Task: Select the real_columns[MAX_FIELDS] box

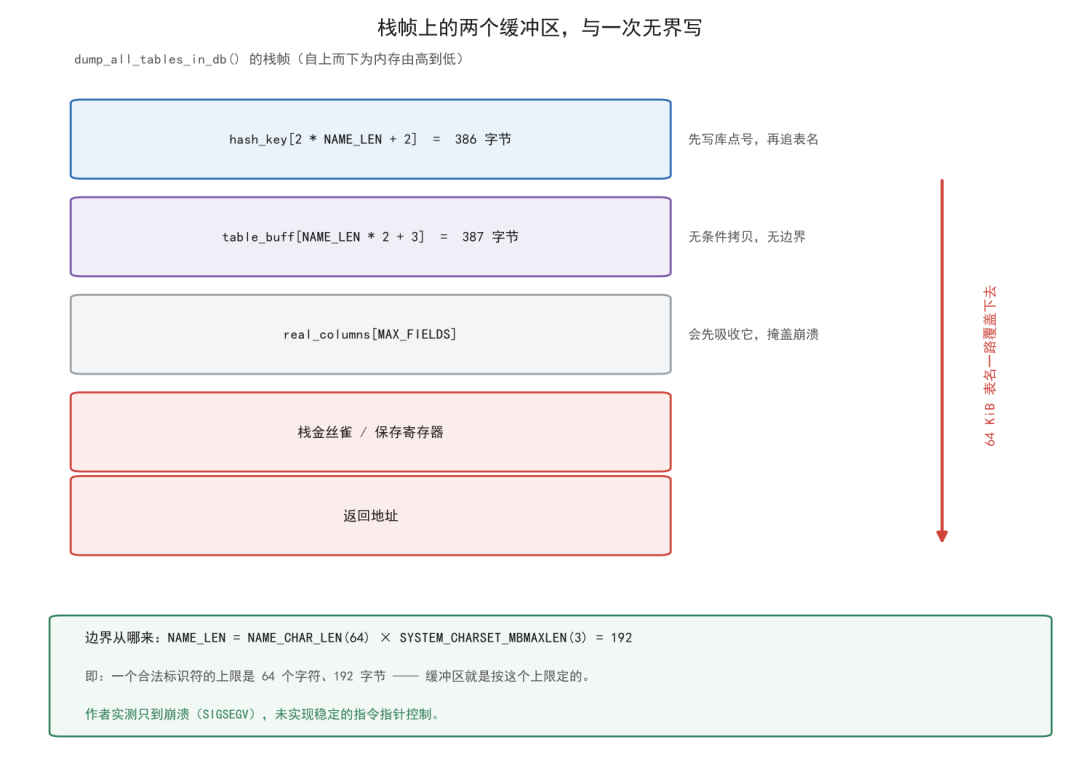Action: [x=371, y=335]
